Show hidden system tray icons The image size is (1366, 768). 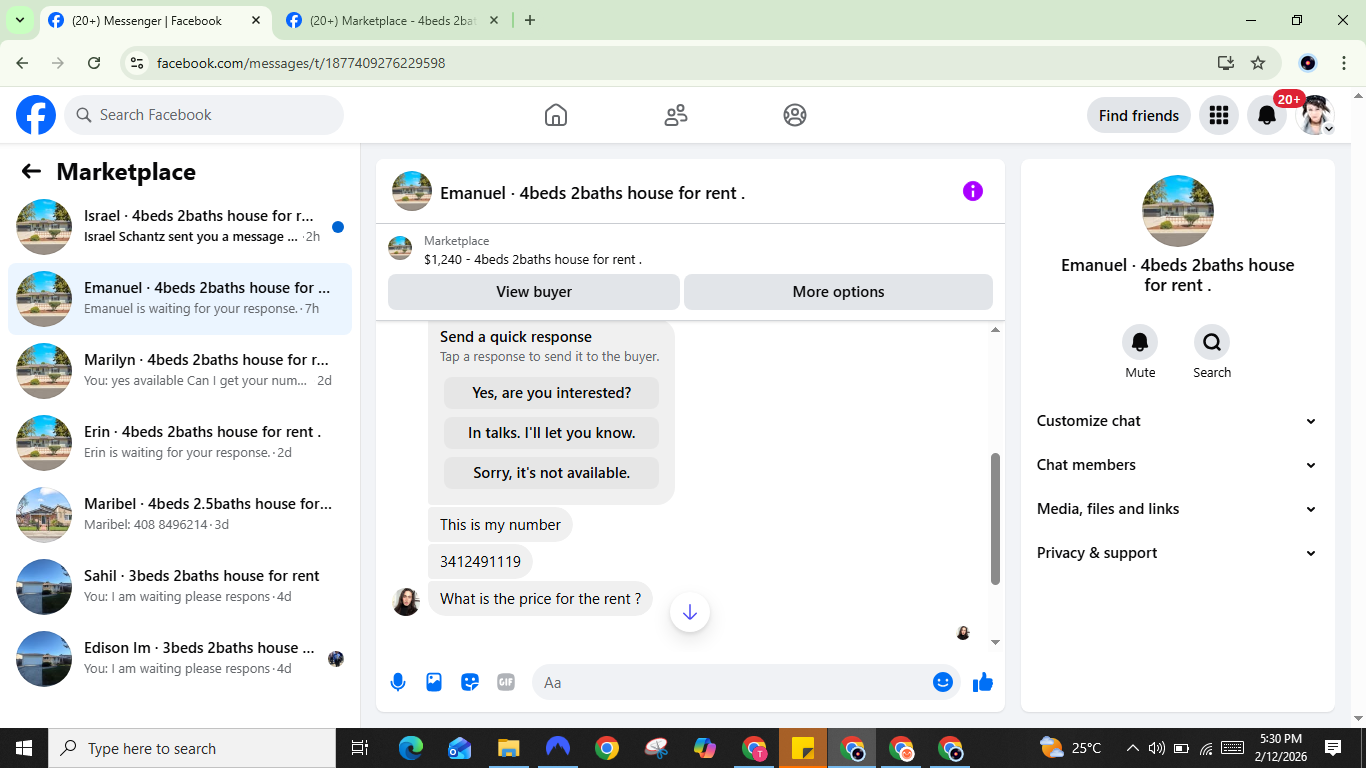click(1133, 748)
